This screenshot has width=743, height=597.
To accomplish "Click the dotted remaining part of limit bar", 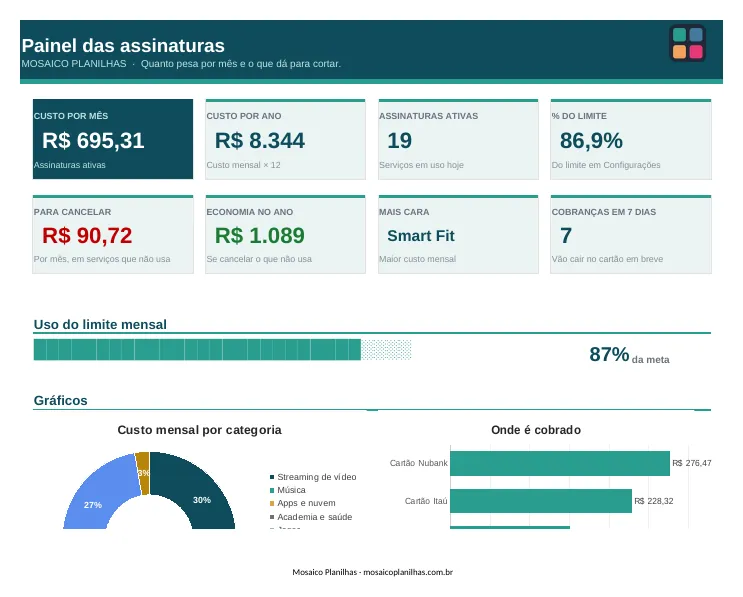I will pos(386,350).
